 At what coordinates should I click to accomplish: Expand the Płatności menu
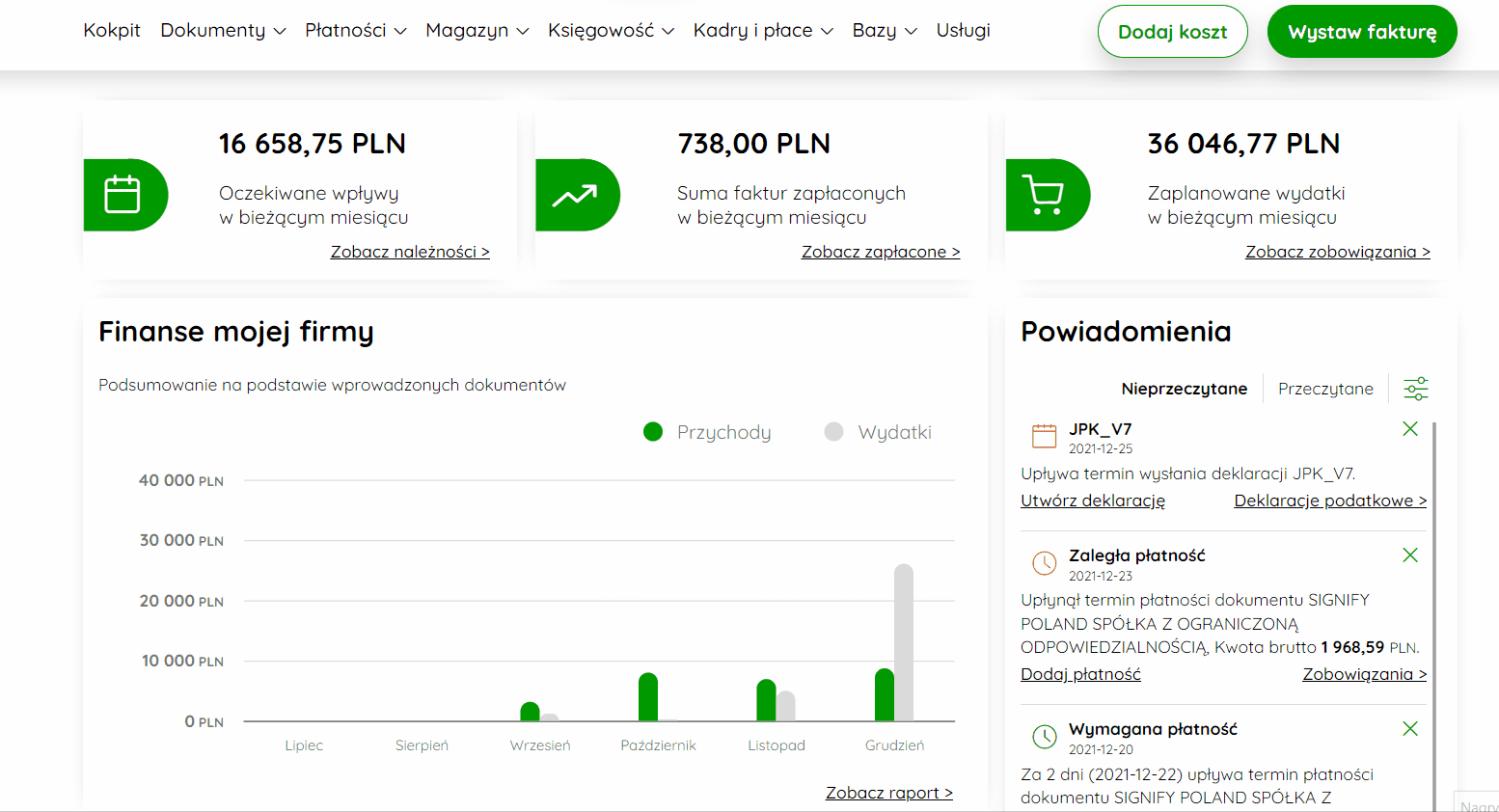[x=356, y=31]
